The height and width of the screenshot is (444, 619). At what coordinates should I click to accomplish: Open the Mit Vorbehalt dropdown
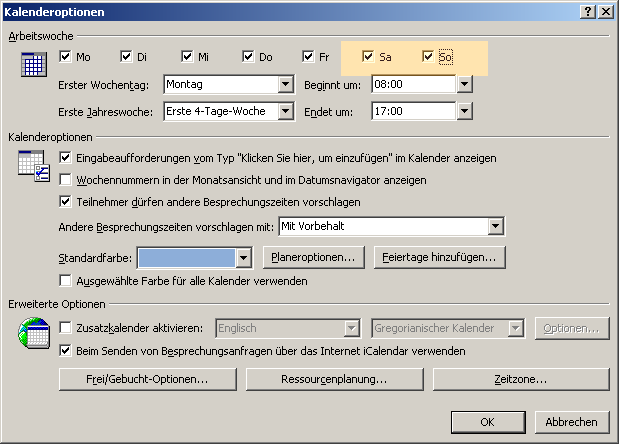coord(495,226)
